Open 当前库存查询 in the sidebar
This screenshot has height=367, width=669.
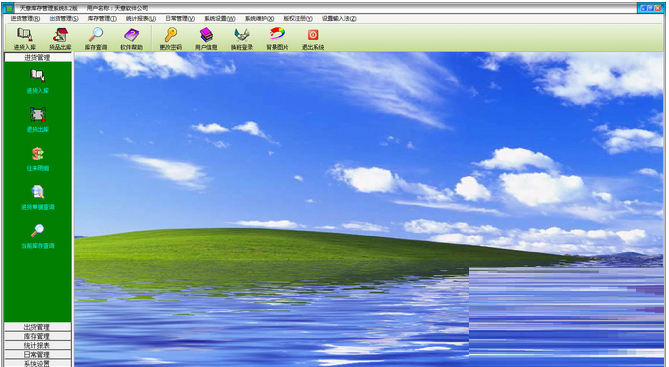(38, 236)
